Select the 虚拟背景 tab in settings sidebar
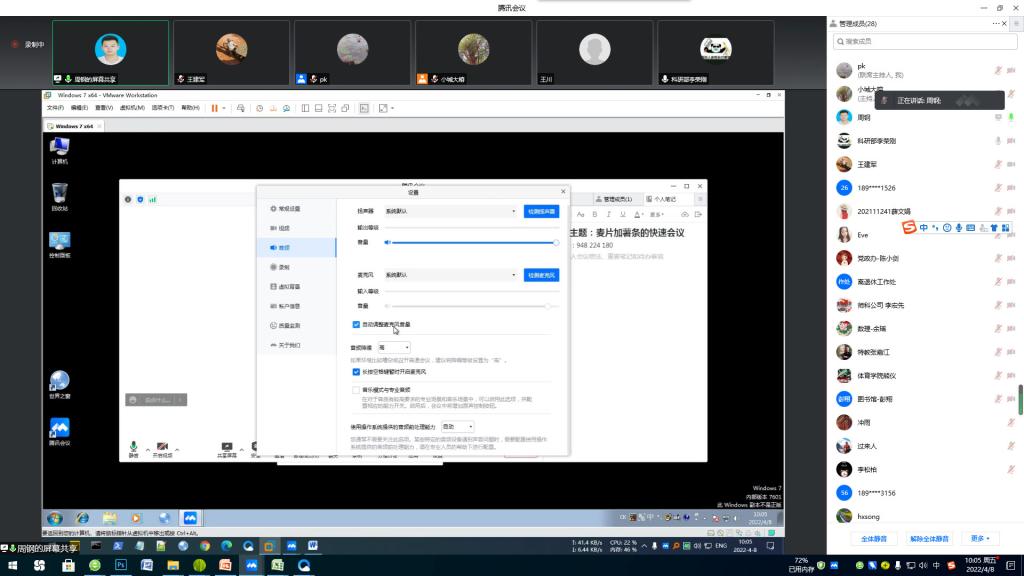Screen dimensions: 1024x576 pyautogui.click(x=289, y=286)
